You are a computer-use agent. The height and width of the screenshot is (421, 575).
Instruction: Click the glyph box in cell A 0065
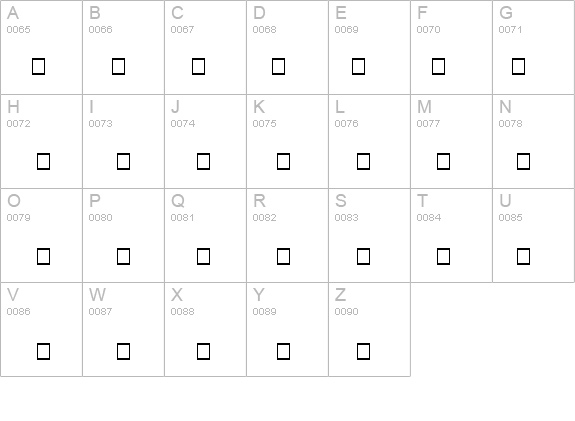39,66
